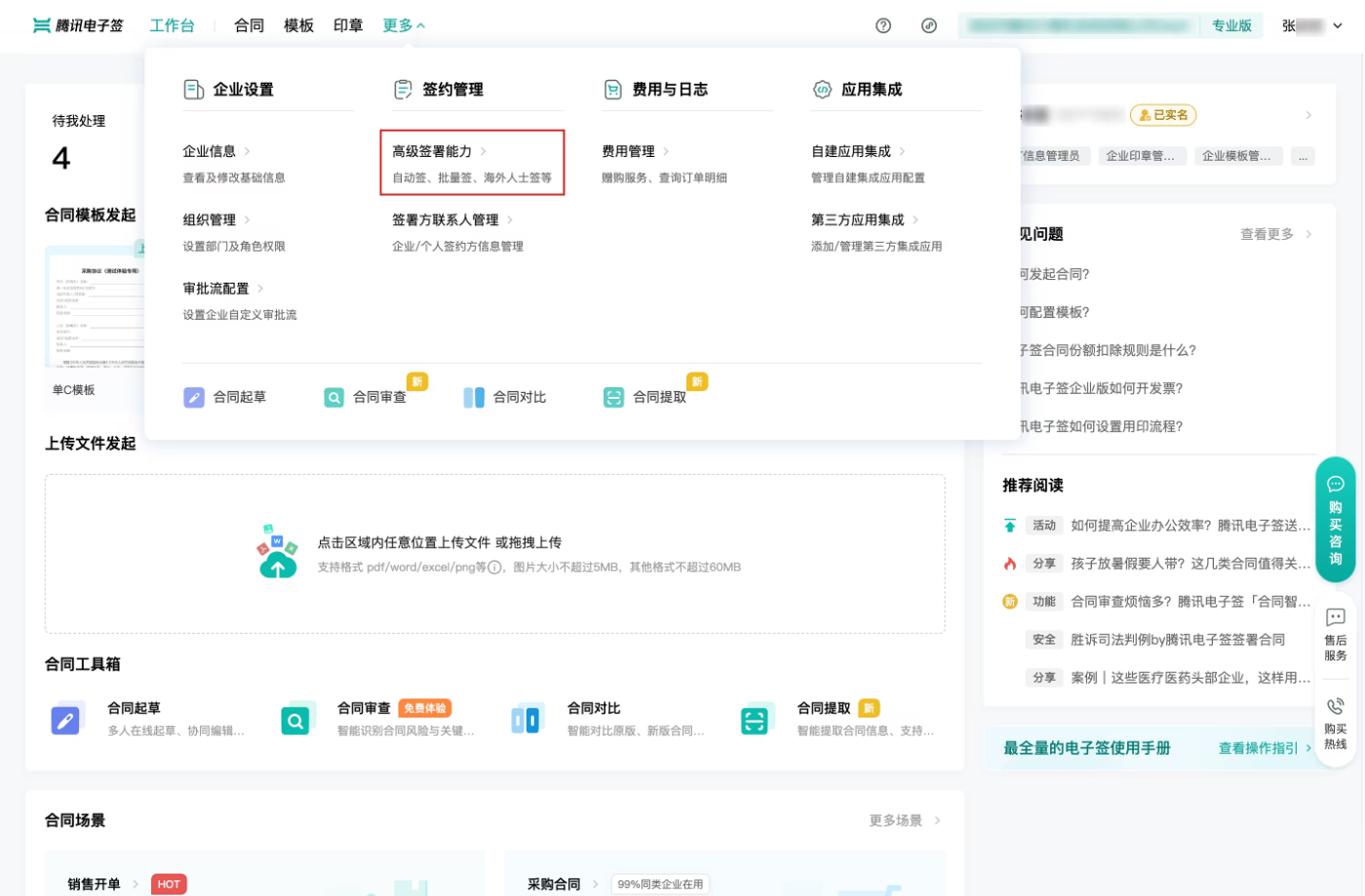Viewport: 1365px width, 896px height.
Task: Open the help question-mark icon
Action: coord(883,26)
